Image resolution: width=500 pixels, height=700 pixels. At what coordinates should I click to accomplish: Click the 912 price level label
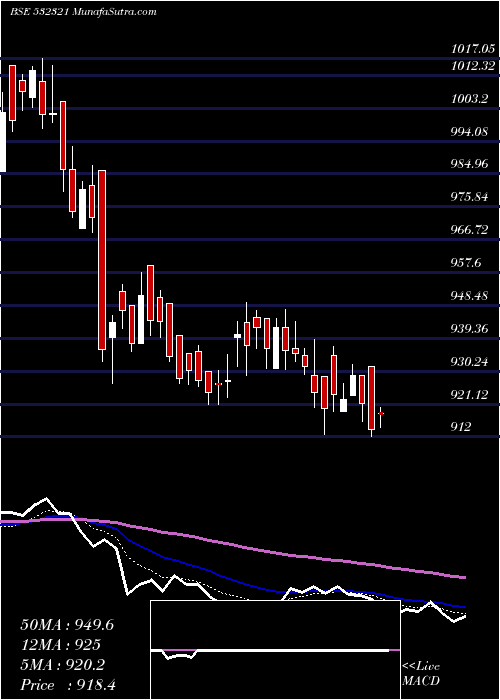point(460,427)
